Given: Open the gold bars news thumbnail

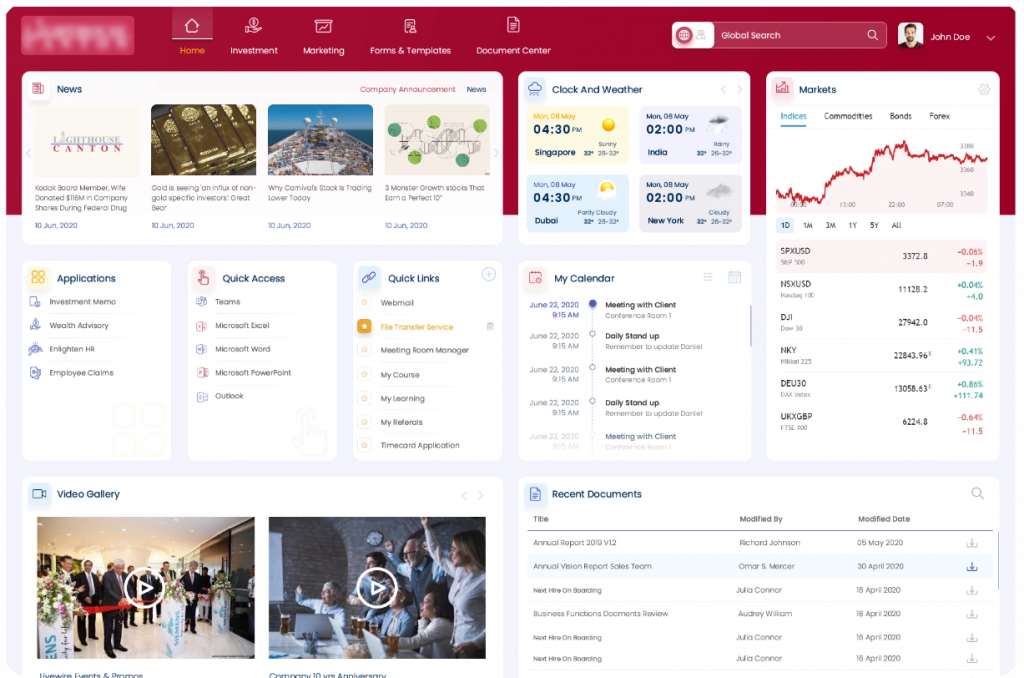Looking at the screenshot, I should pyautogui.click(x=203, y=140).
